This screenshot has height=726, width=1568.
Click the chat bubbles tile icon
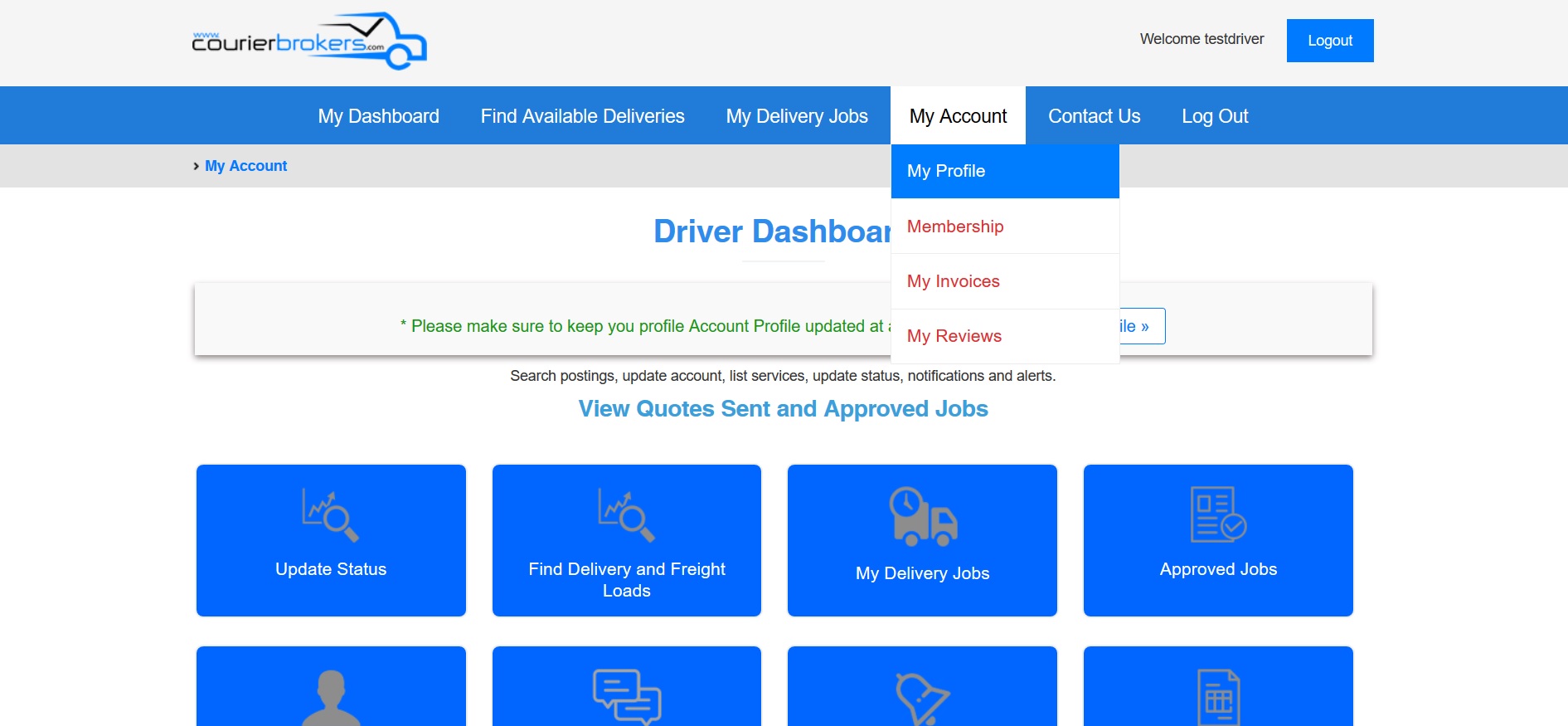point(626,696)
